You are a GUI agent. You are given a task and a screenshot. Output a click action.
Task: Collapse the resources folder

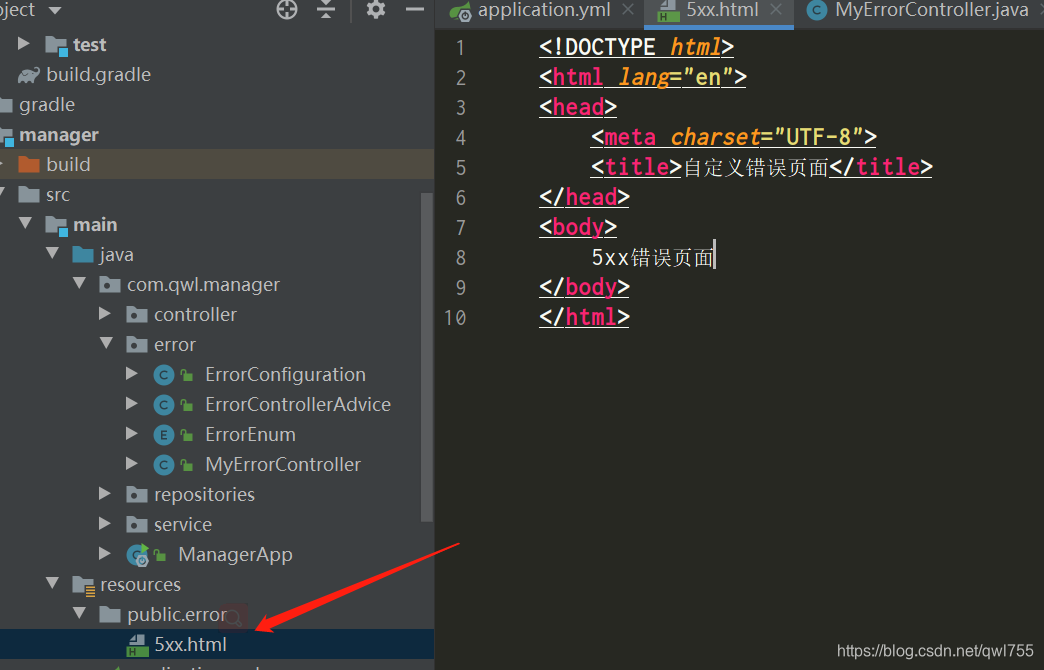coord(52,584)
